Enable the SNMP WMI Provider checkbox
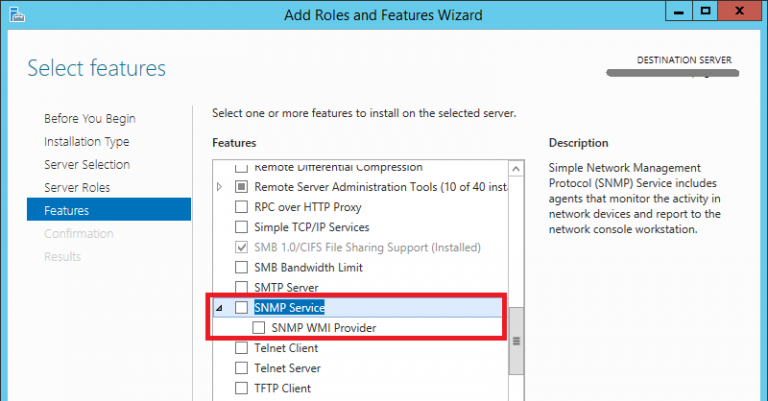This screenshot has width=768, height=401. point(260,328)
